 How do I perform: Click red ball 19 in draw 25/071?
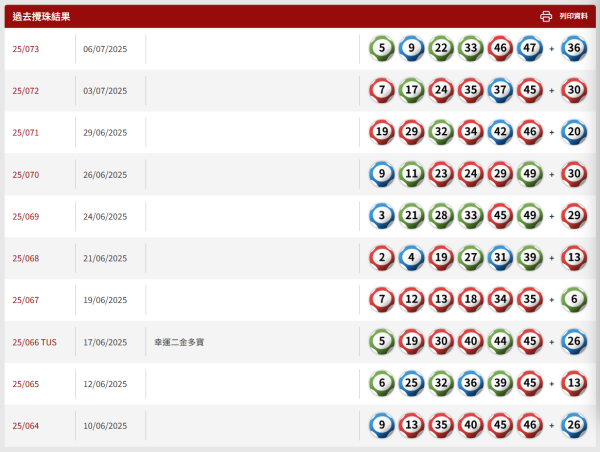pos(382,132)
